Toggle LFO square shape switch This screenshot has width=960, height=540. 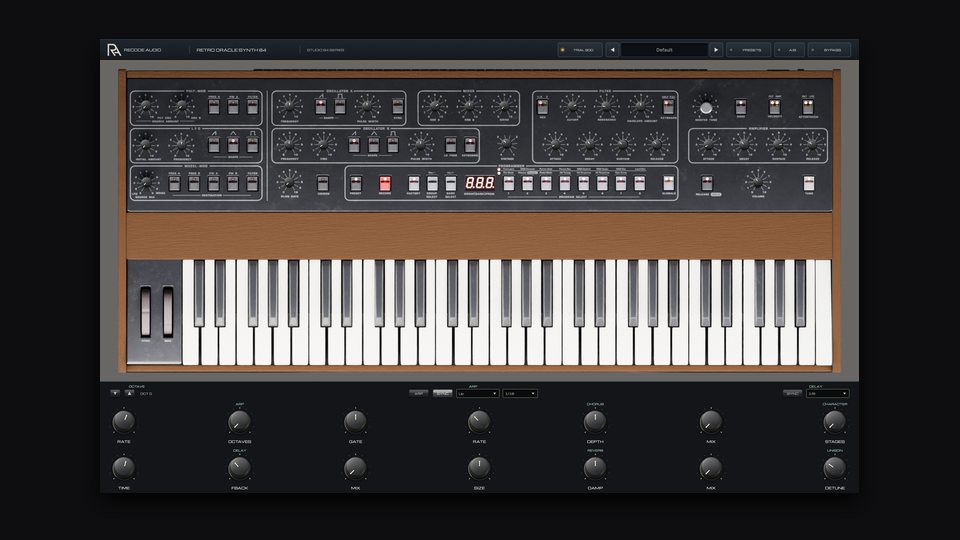[252, 144]
